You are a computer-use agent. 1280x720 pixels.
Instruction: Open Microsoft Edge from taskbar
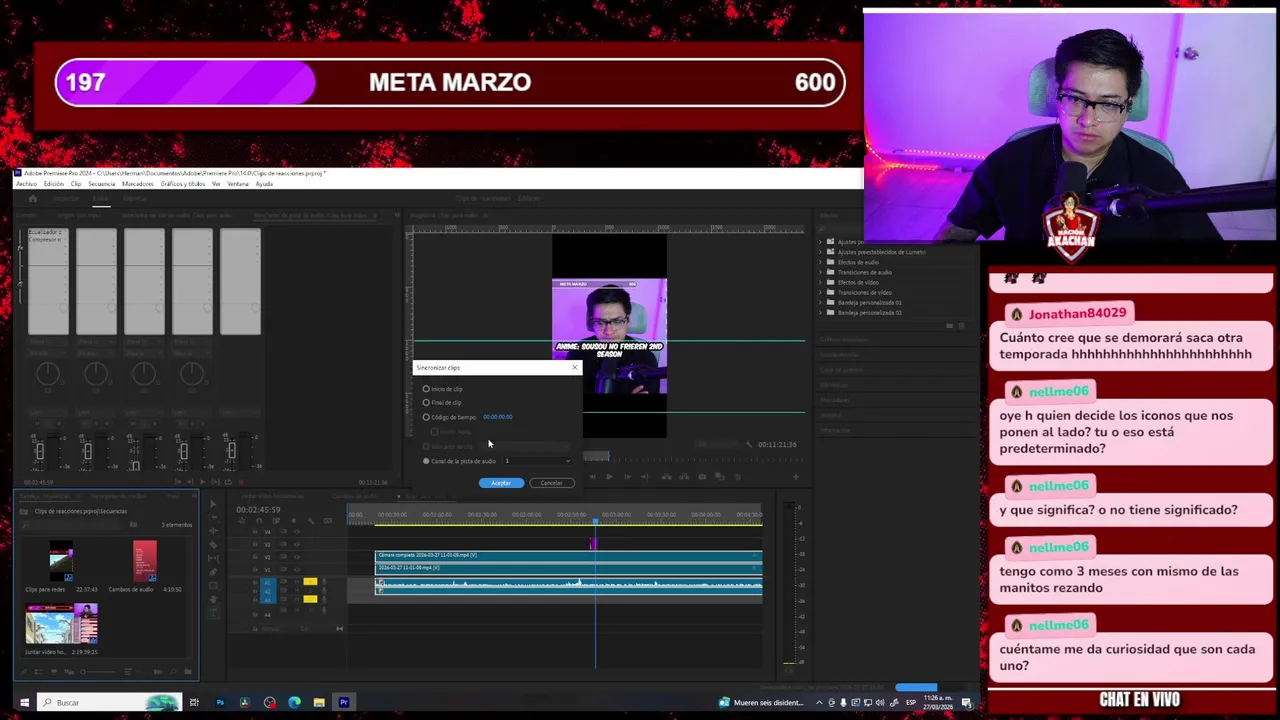pyautogui.click(x=294, y=702)
